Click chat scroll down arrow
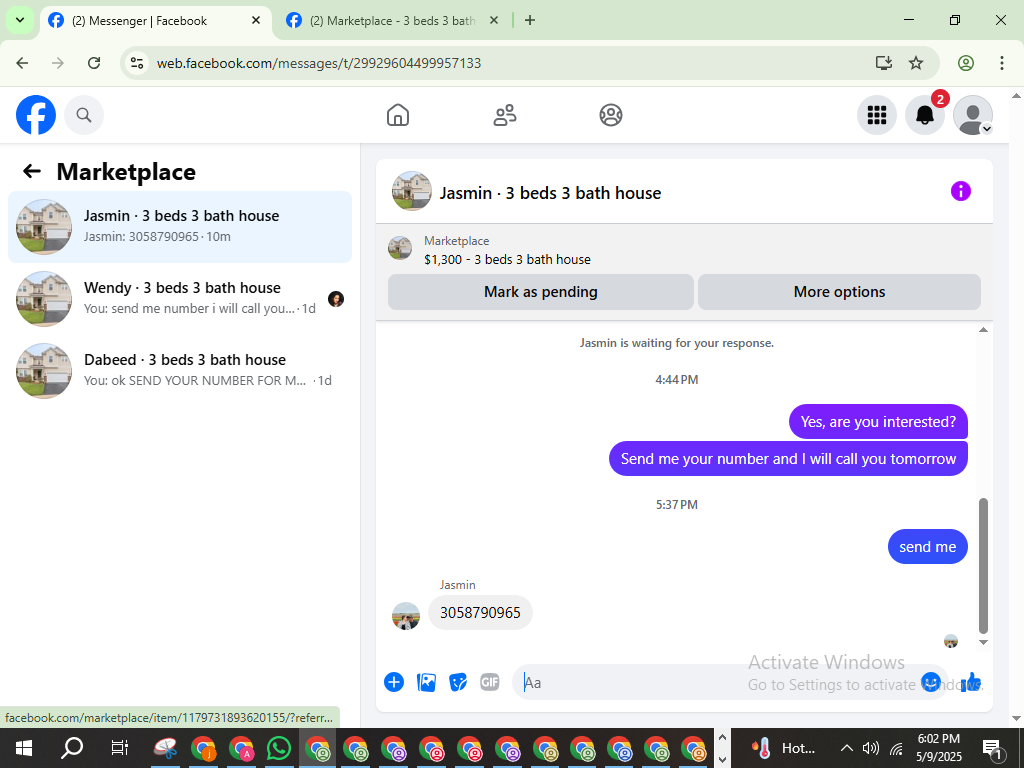This screenshot has height=768, width=1024. [984, 643]
